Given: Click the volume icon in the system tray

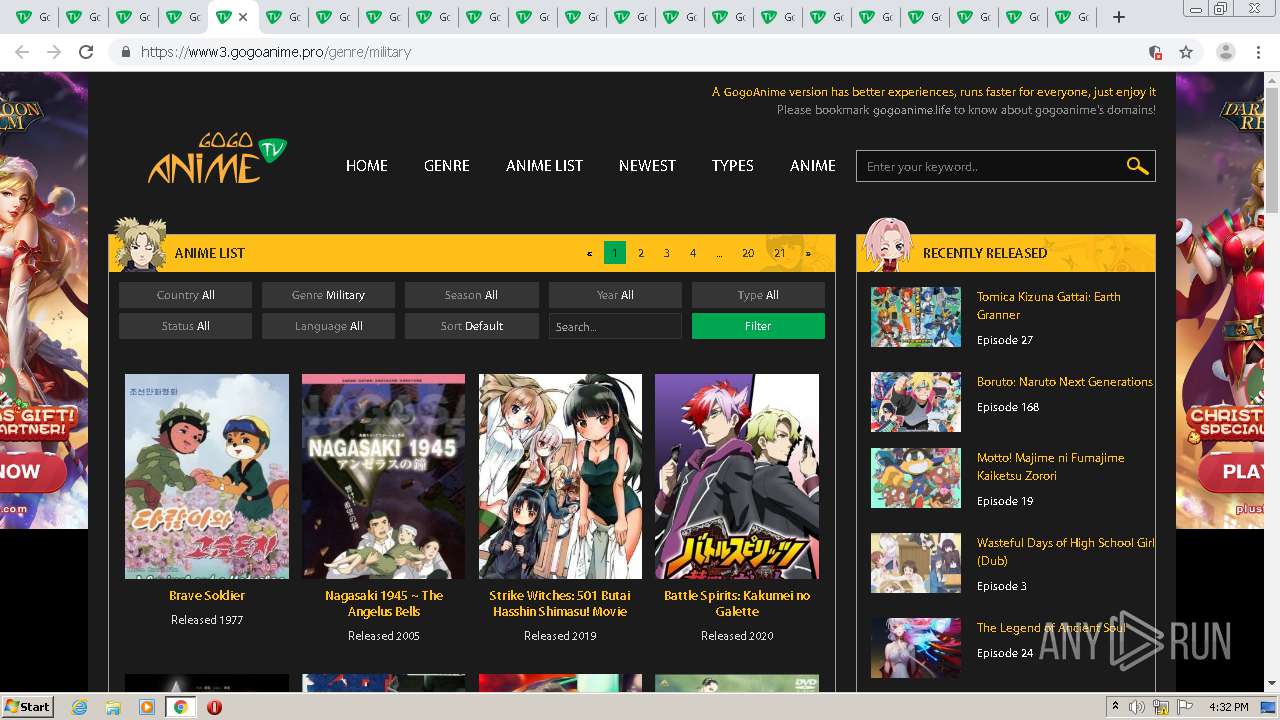Looking at the screenshot, I should pos(1136,707).
